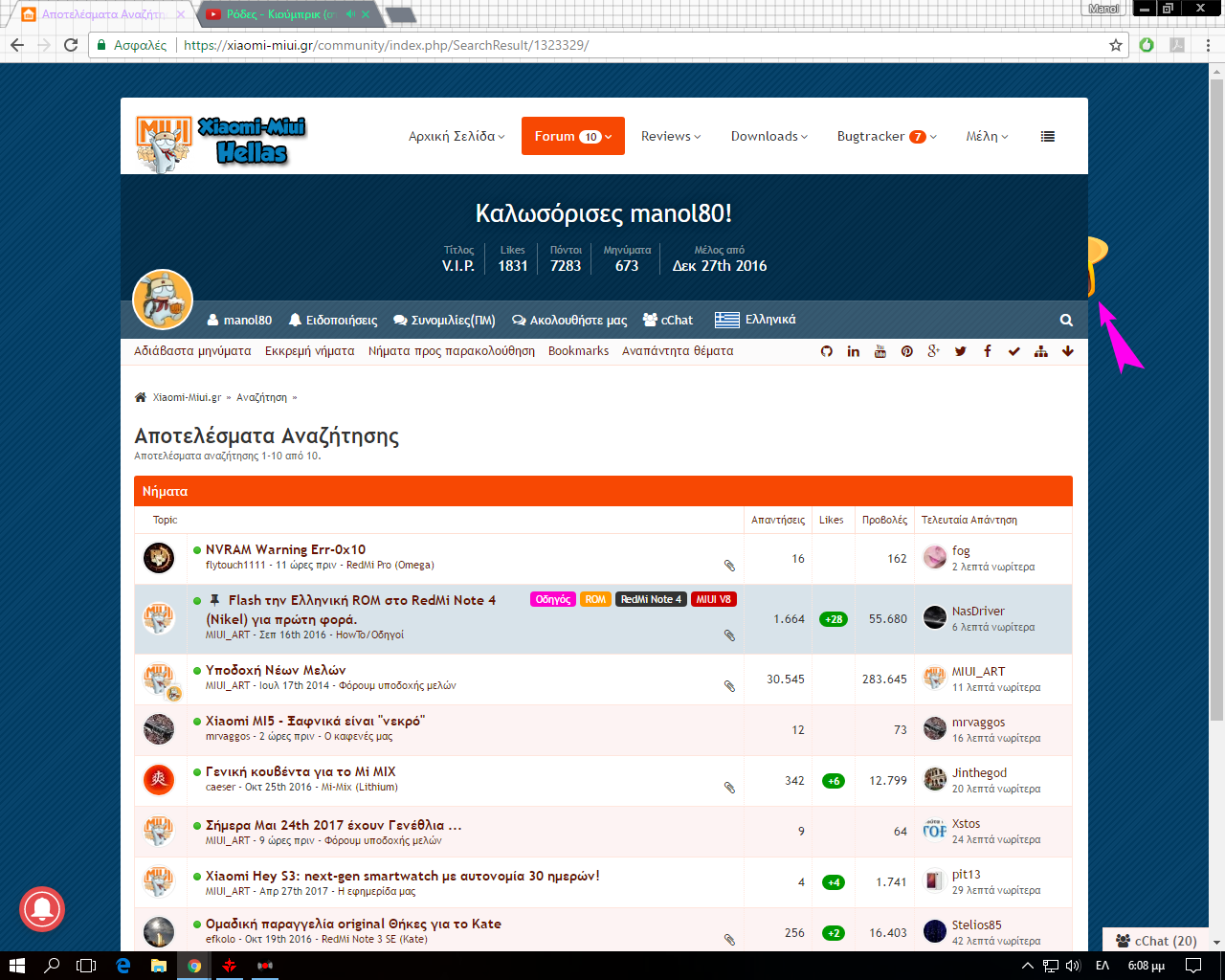Open the Γενική κουβέντα για το Mi MIX topic

click(301, 771)
